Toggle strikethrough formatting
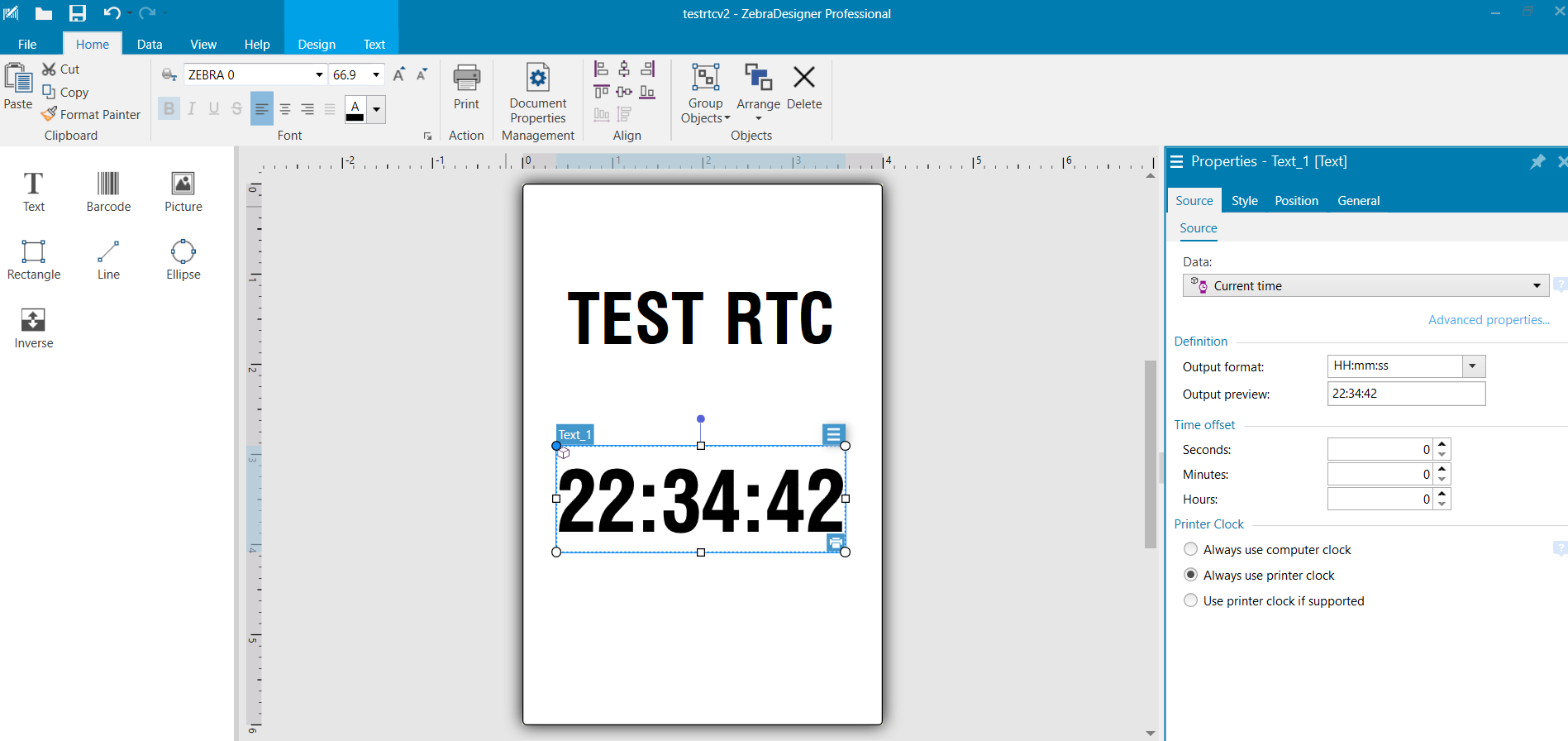The width and height of the screenshot is (1568, 741). 236,108
